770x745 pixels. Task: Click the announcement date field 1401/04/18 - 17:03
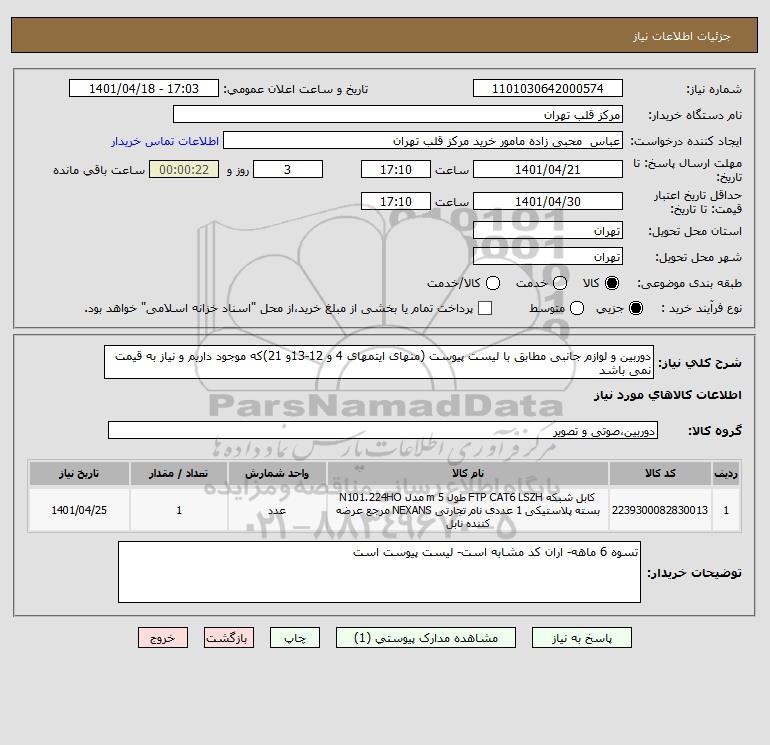click(144, 88)
